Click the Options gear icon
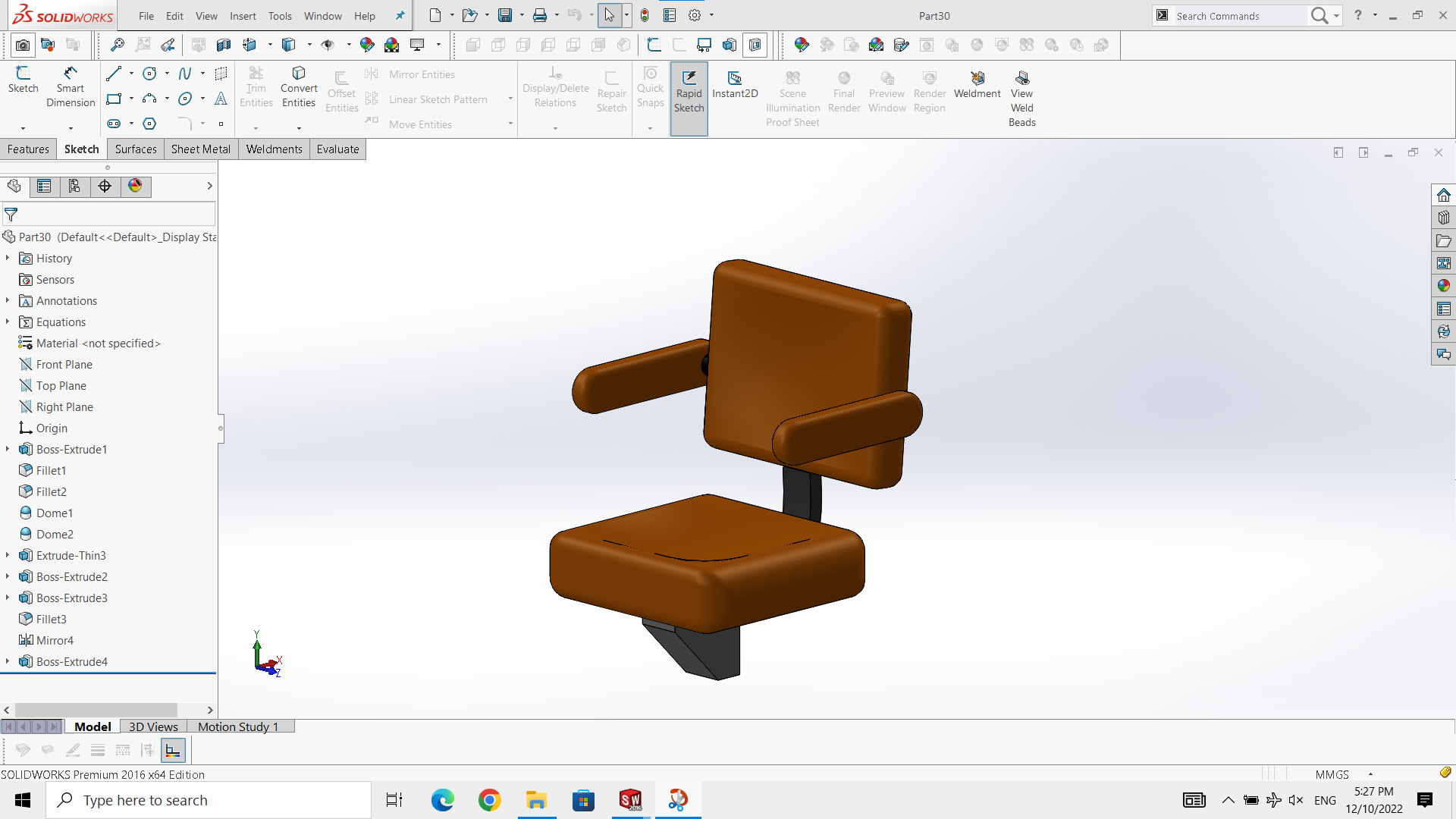The height and width of the screenshot is (819, 1456). click(x=695, y=15)
